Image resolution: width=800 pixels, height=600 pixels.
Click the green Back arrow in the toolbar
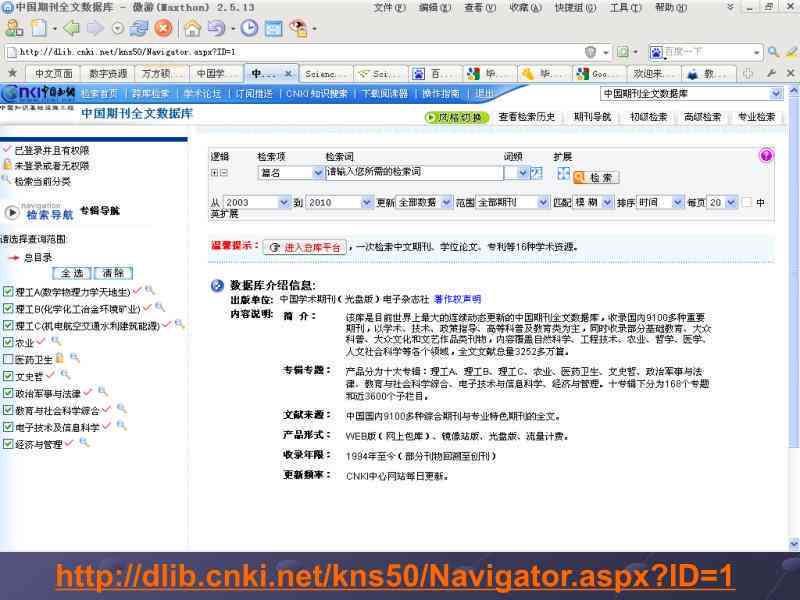[71, 28]
